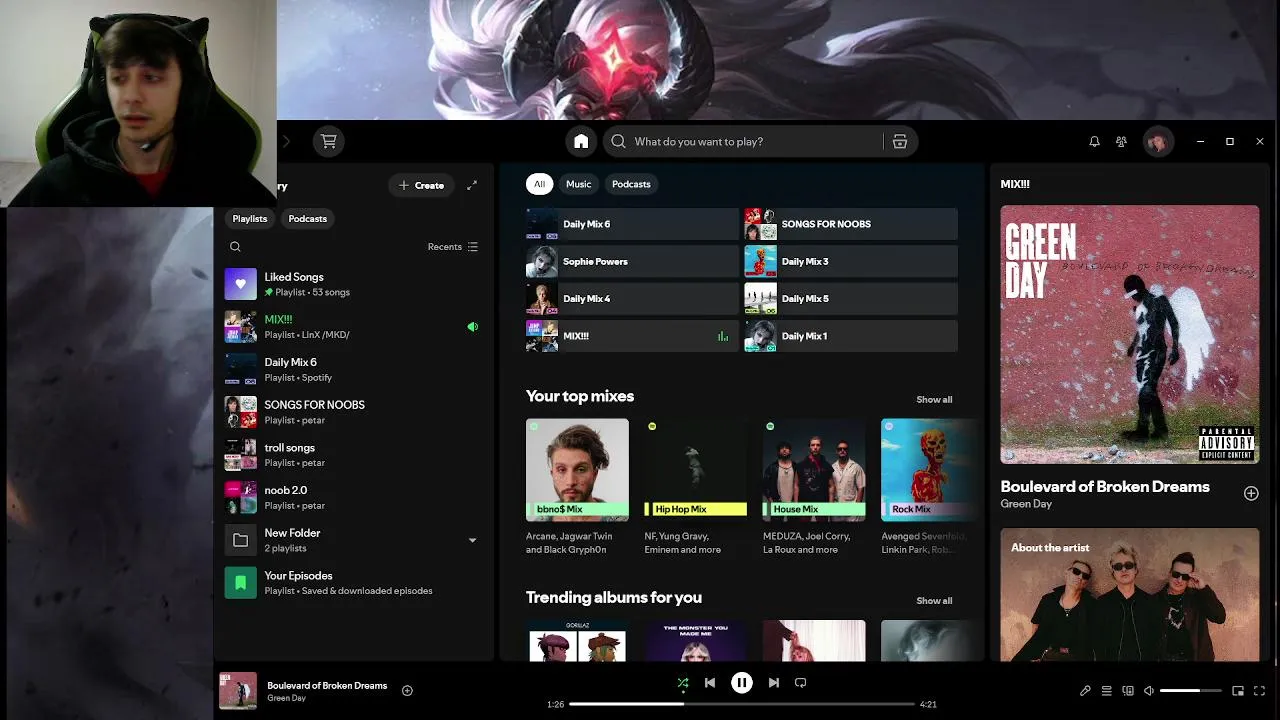
Task: Open the Recents sort dropdown
Action: tap(453, 247)
